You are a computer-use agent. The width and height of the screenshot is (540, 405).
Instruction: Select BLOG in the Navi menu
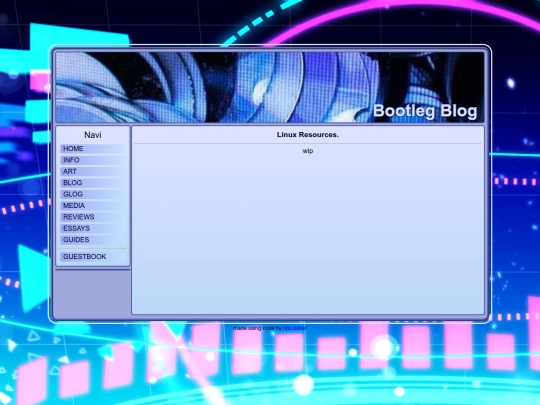93,183
